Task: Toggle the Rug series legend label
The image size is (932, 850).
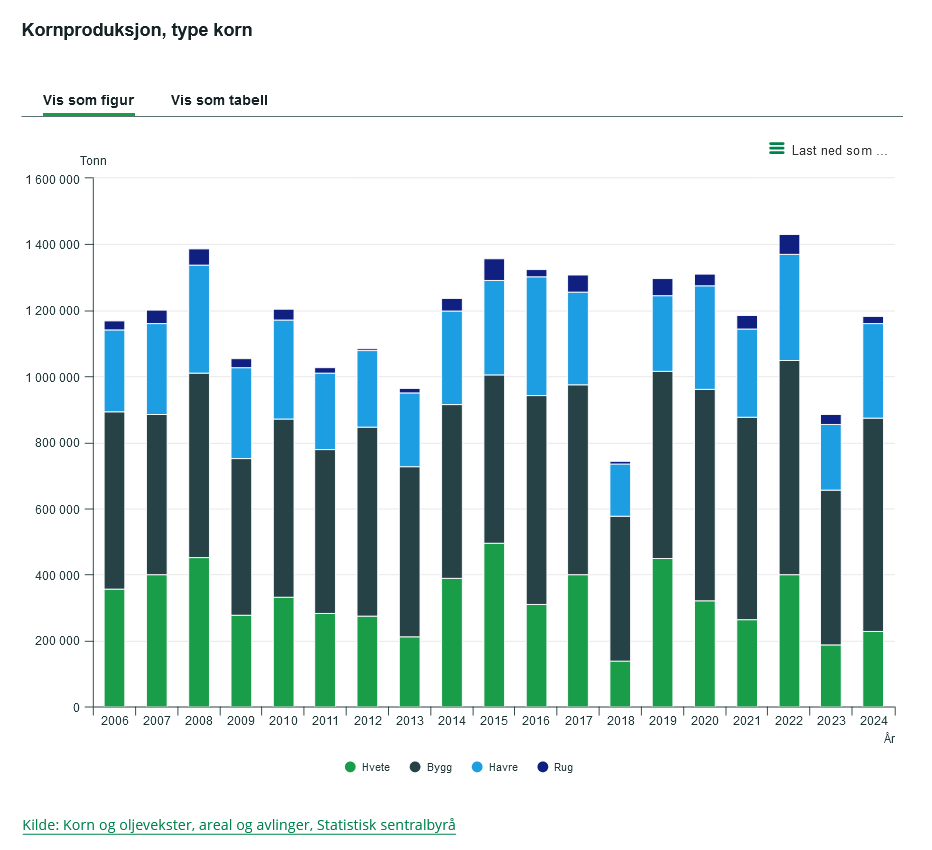Action: (563, 767)
